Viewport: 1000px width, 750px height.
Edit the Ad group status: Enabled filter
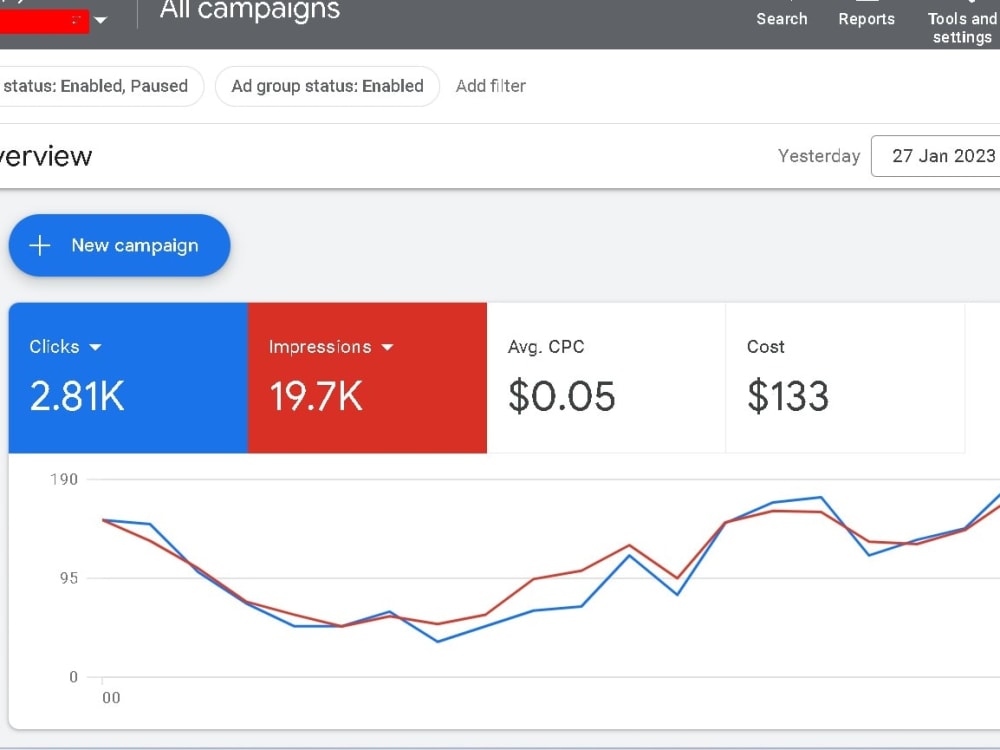327,86
